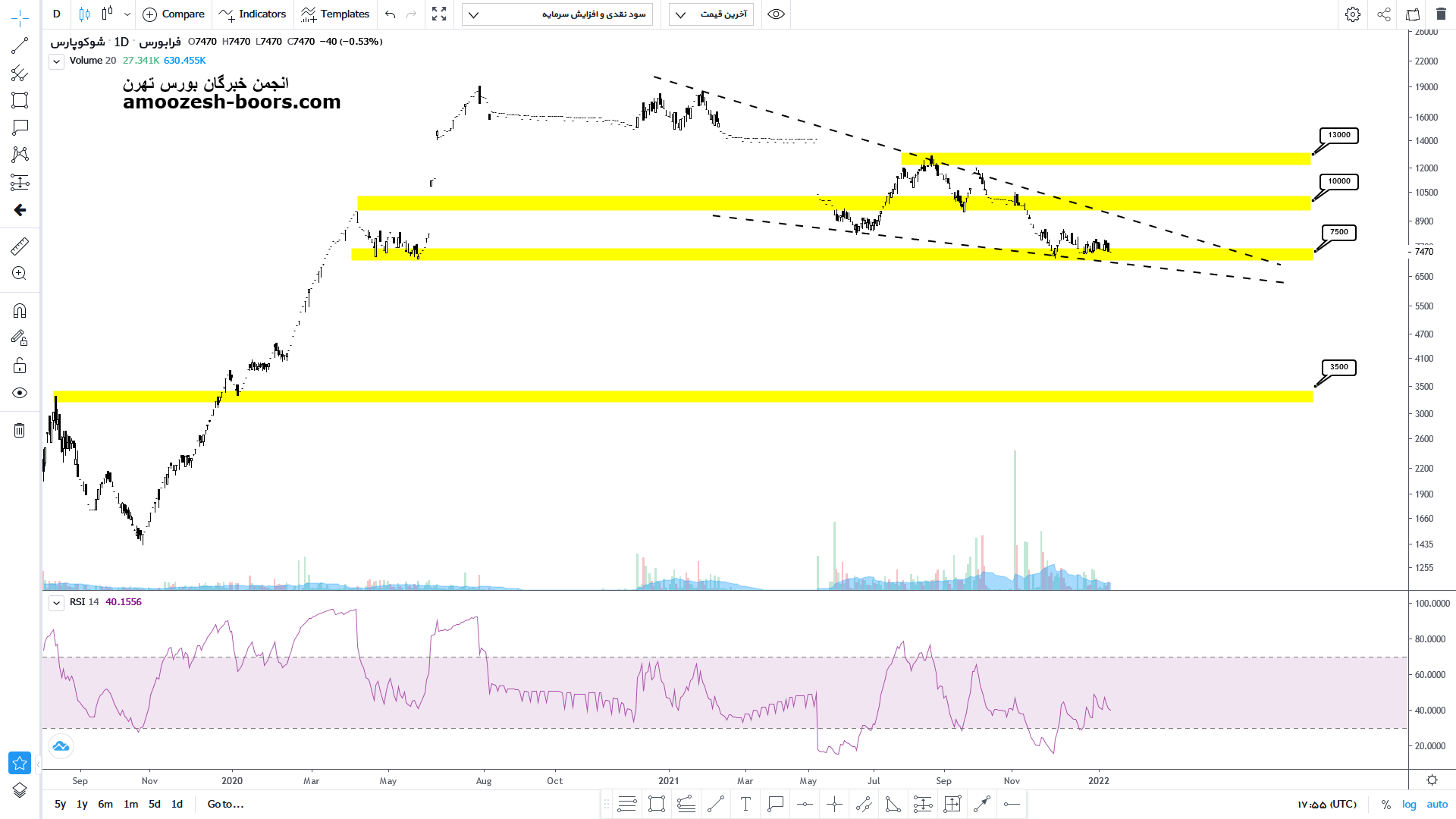Image resolution: width=1456 pixels, height=819 pixels.
Task: Enable log scale option
Action: (1409, 805)
